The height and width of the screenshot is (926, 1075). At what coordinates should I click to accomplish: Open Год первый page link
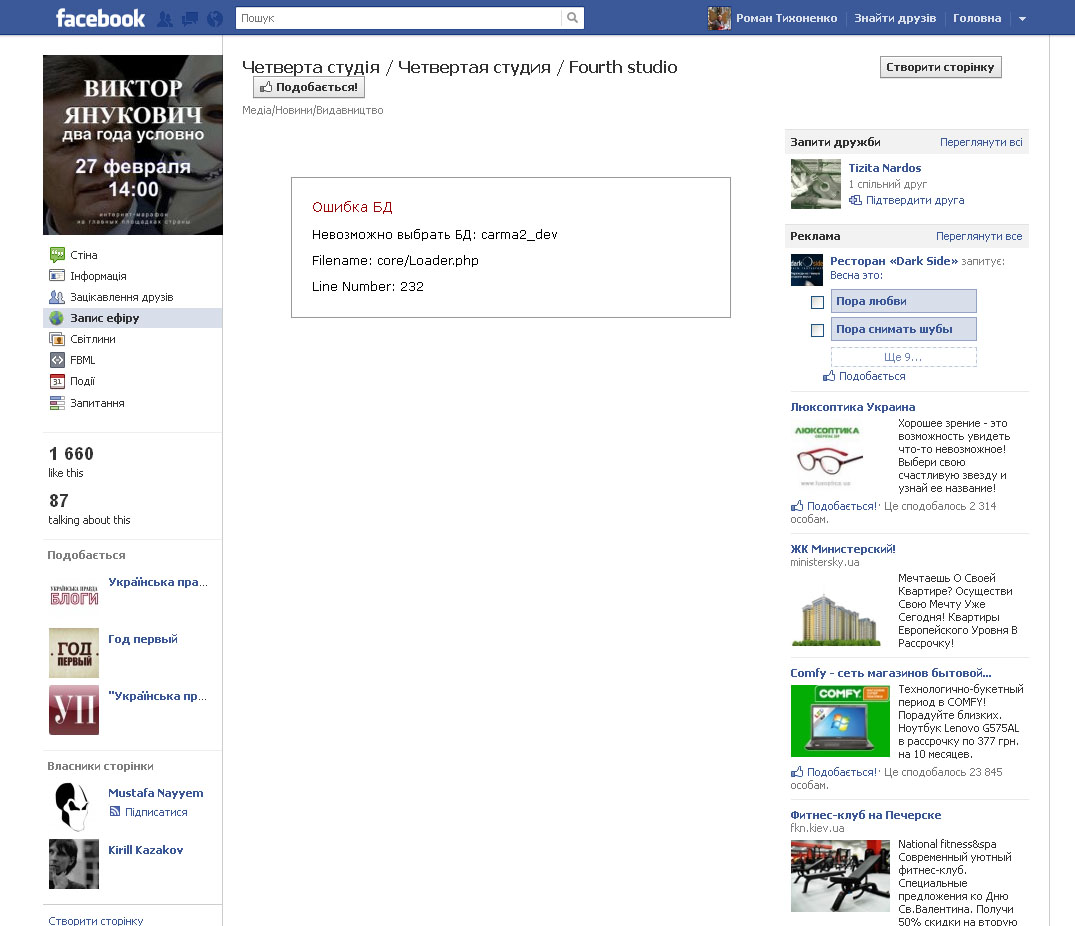coord(143,639)
